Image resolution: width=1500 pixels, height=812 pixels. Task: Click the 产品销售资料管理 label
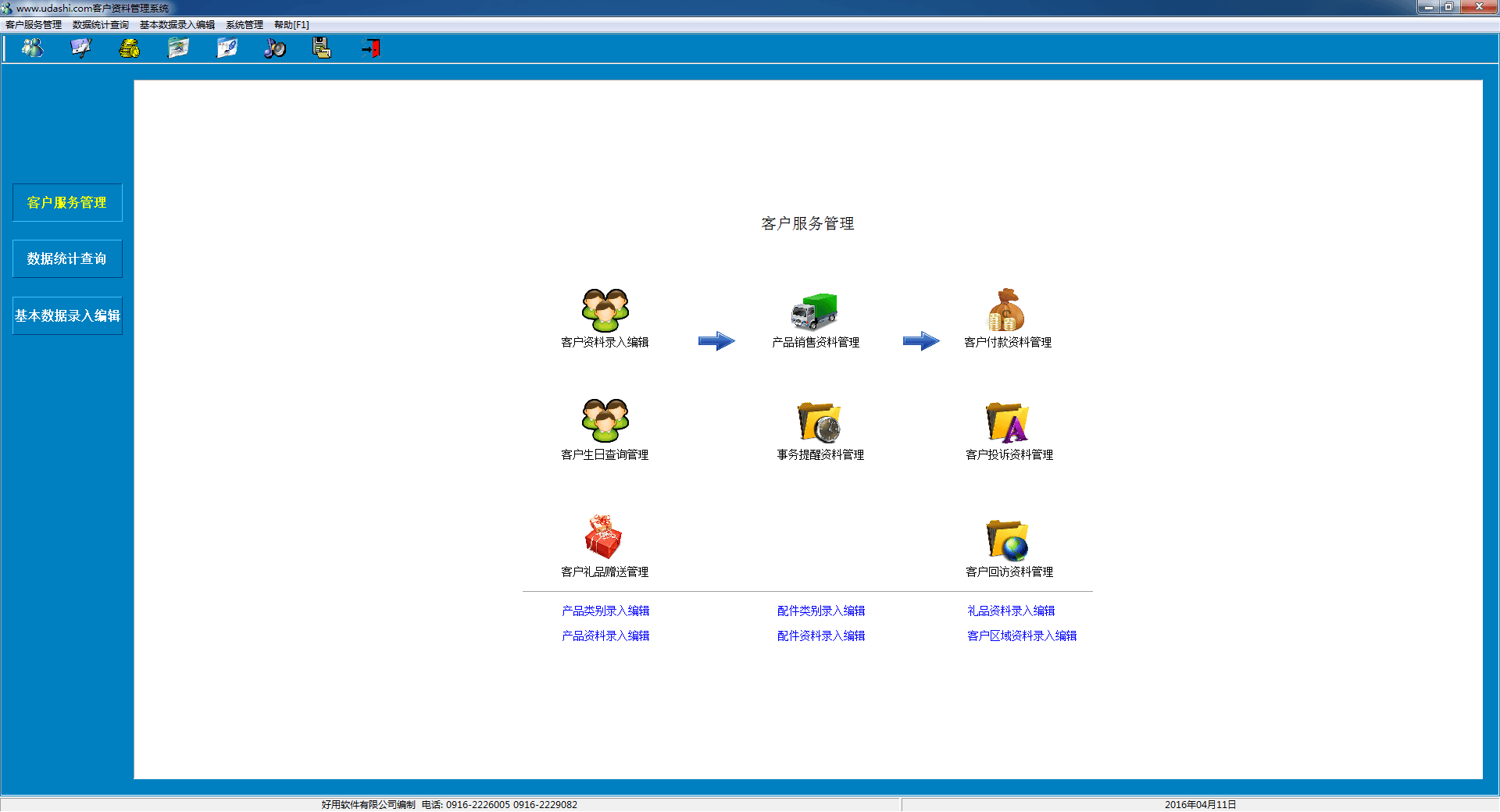coord(816,342)
